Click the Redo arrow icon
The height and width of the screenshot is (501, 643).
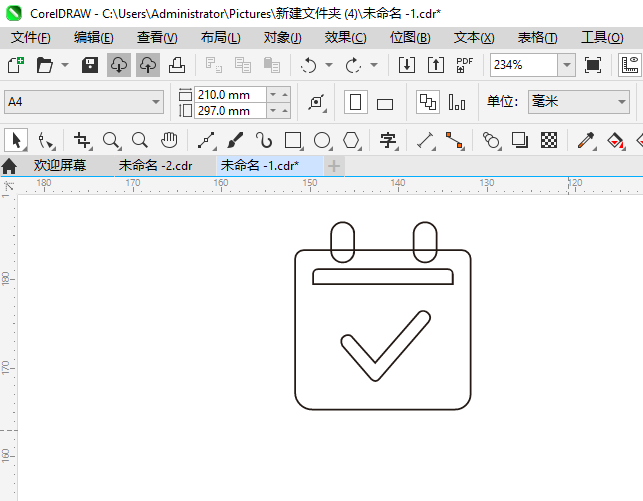tap(353, 65)
